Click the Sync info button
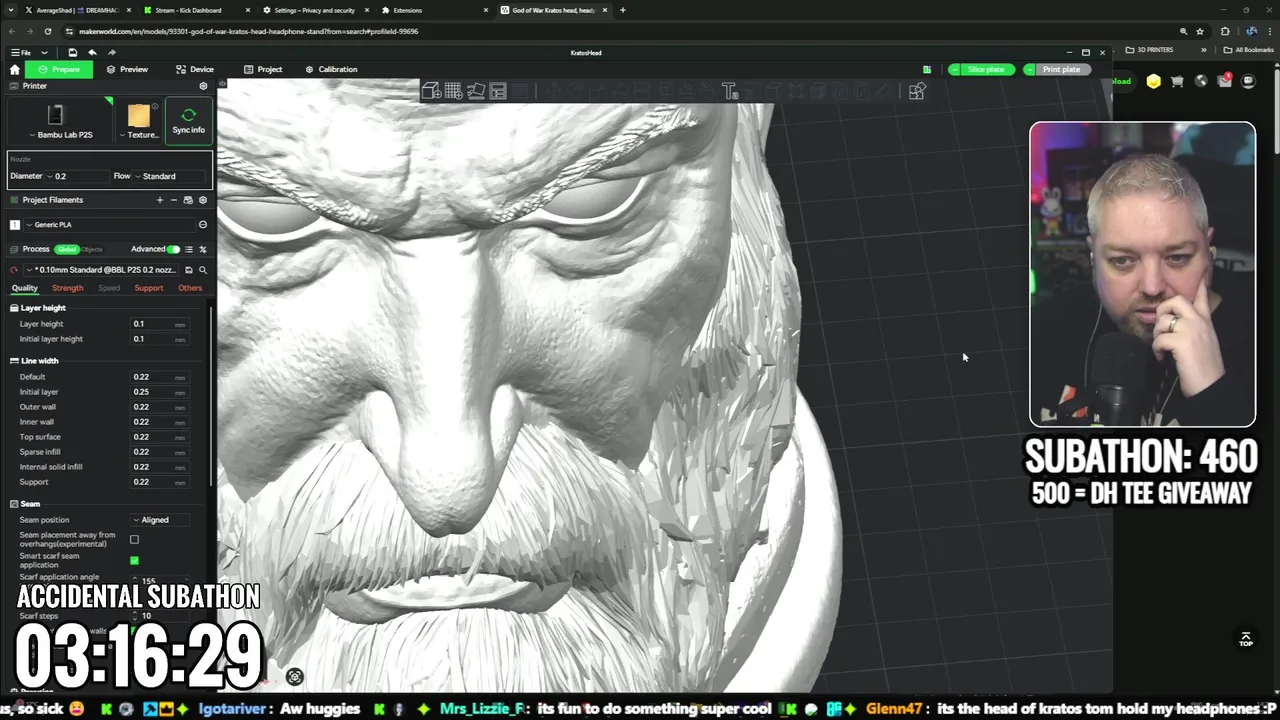 click(188, 121)
